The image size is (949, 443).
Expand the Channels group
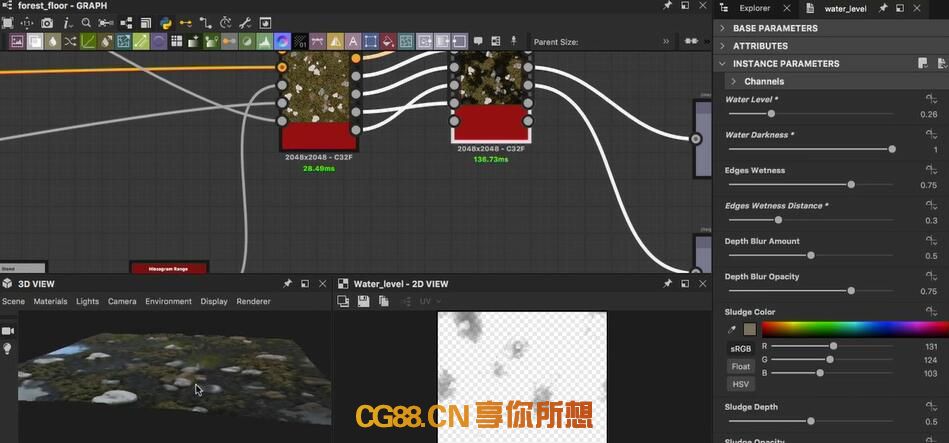coord(734,81)
